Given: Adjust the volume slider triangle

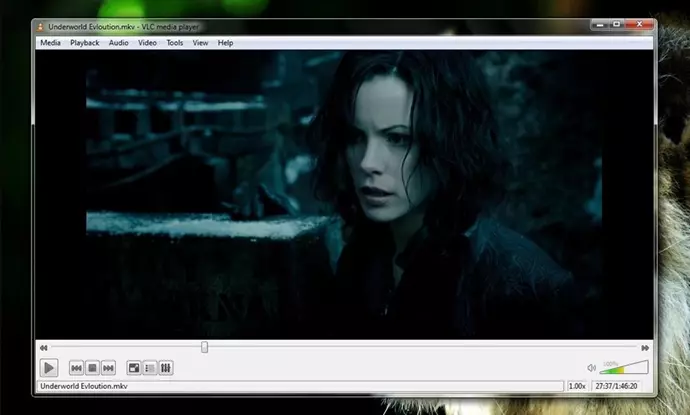Looking at the screenshot, I should 624,367.
